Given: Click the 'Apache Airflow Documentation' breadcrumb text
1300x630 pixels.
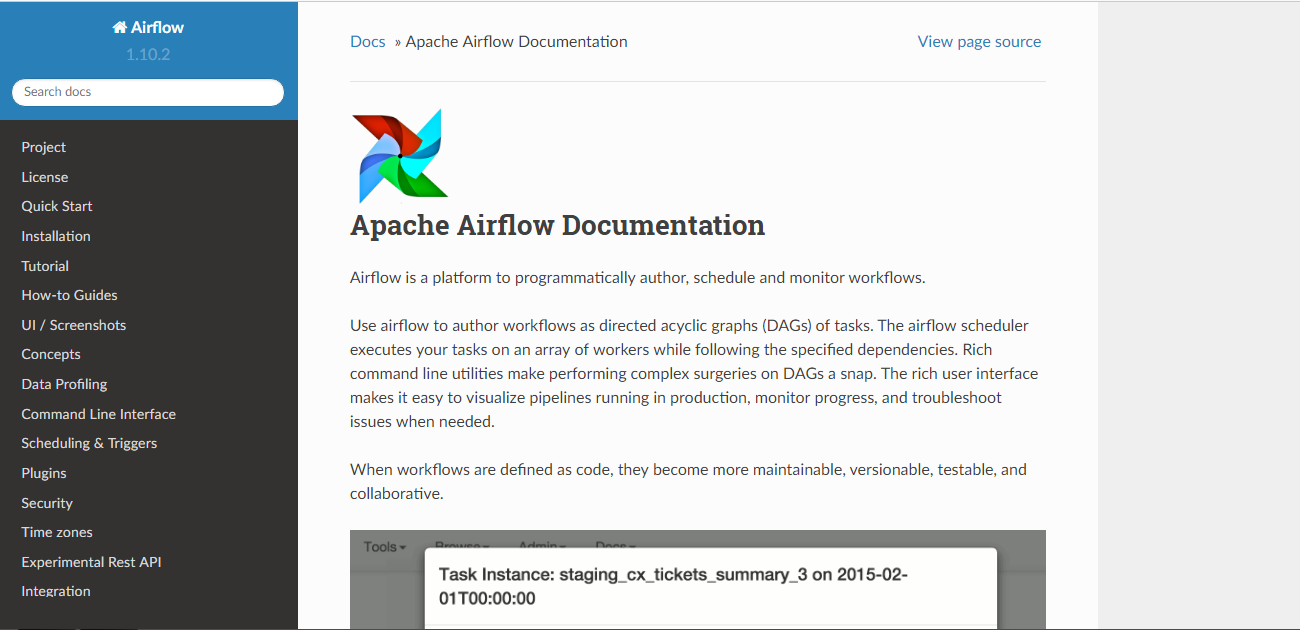Looking at the screenshot, I should pyautogui.click(x=517, y=42).
